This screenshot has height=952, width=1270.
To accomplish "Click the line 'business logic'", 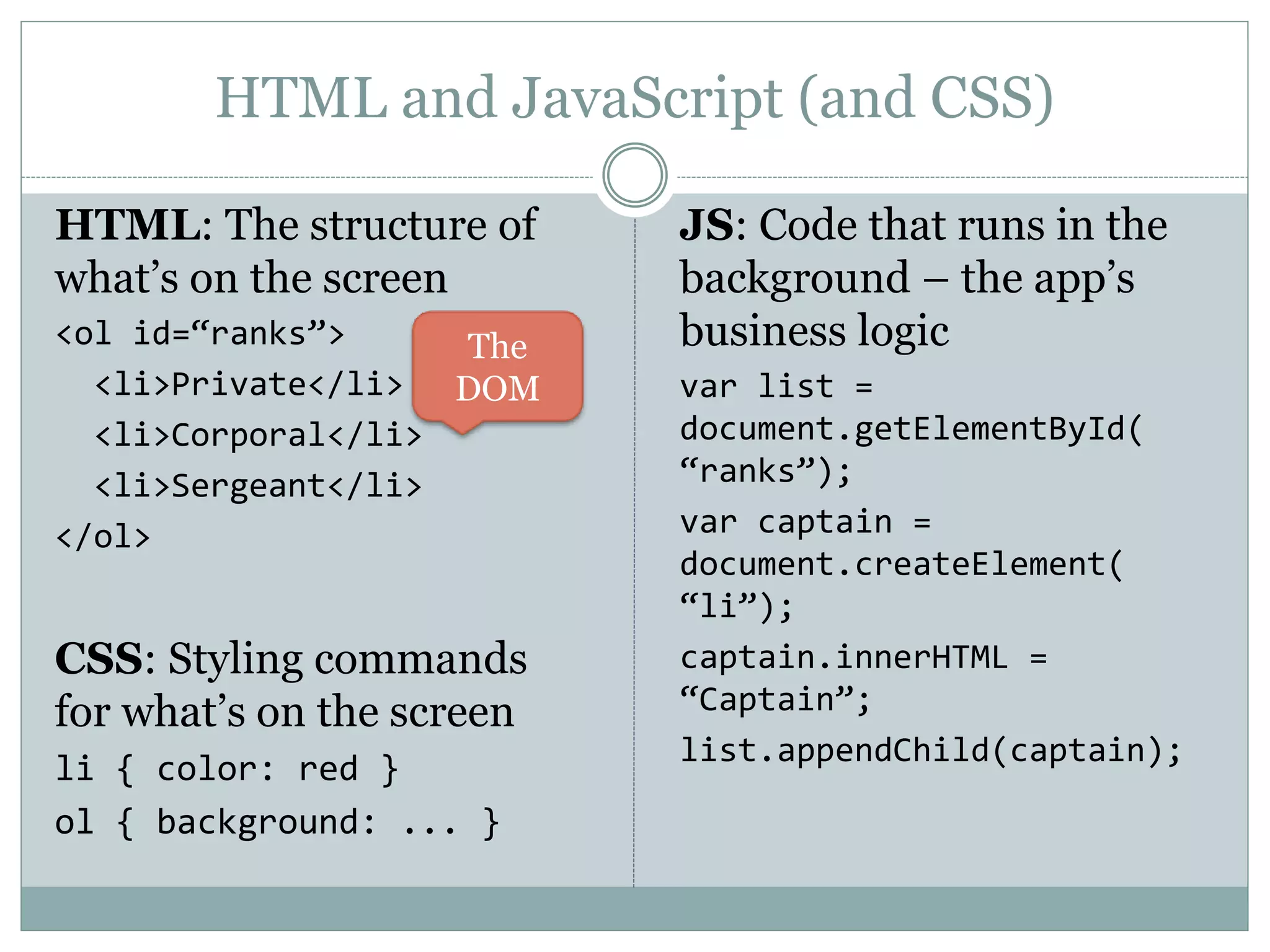I will point(814,332).
